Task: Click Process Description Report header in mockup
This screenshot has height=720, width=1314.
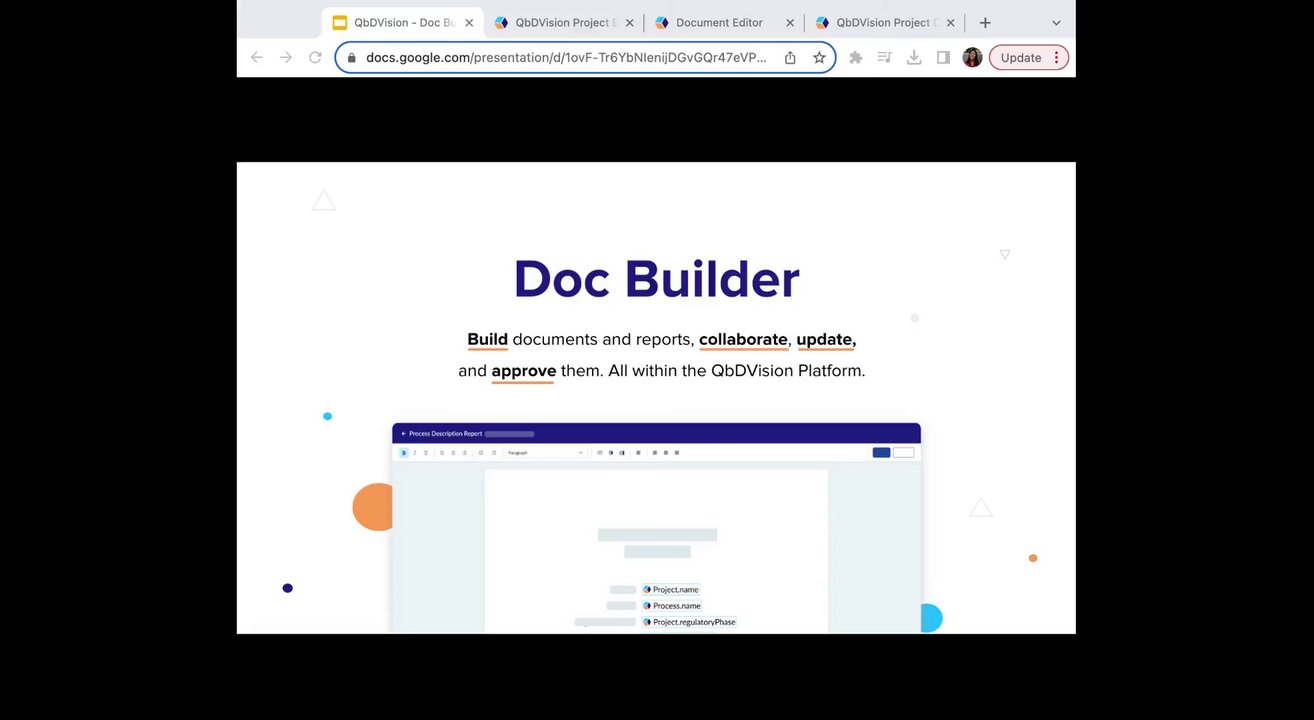Action: (445, 434)
